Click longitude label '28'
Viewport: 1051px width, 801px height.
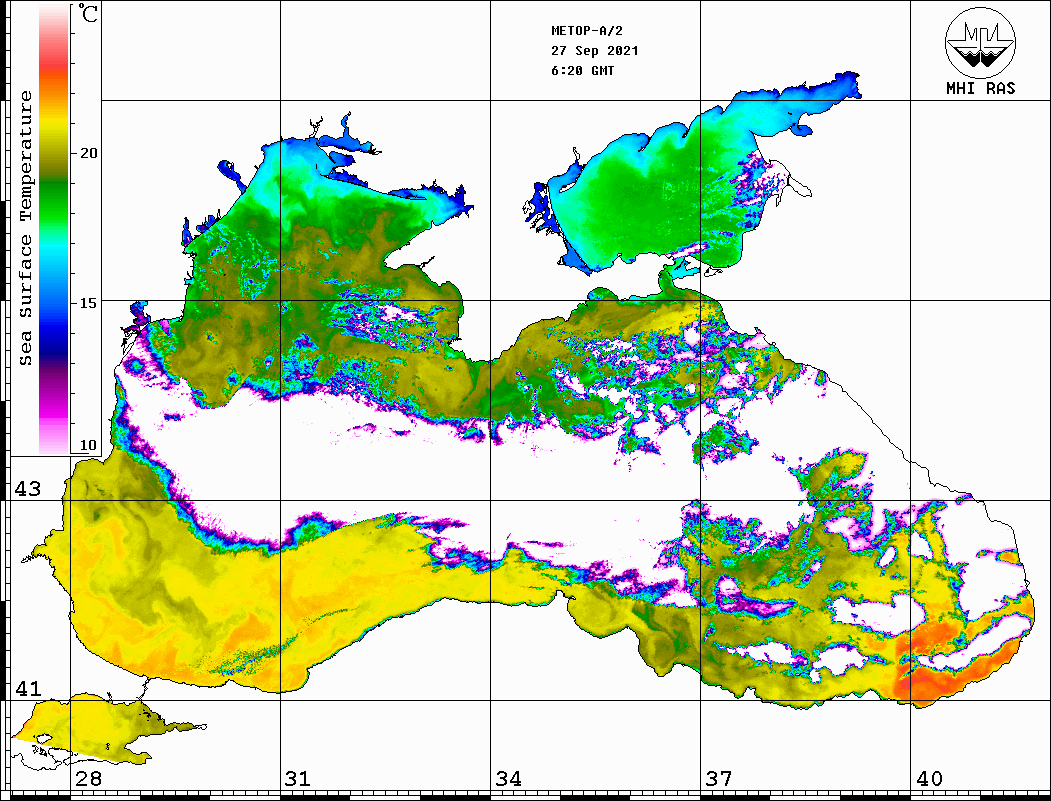tap(88, 778)
